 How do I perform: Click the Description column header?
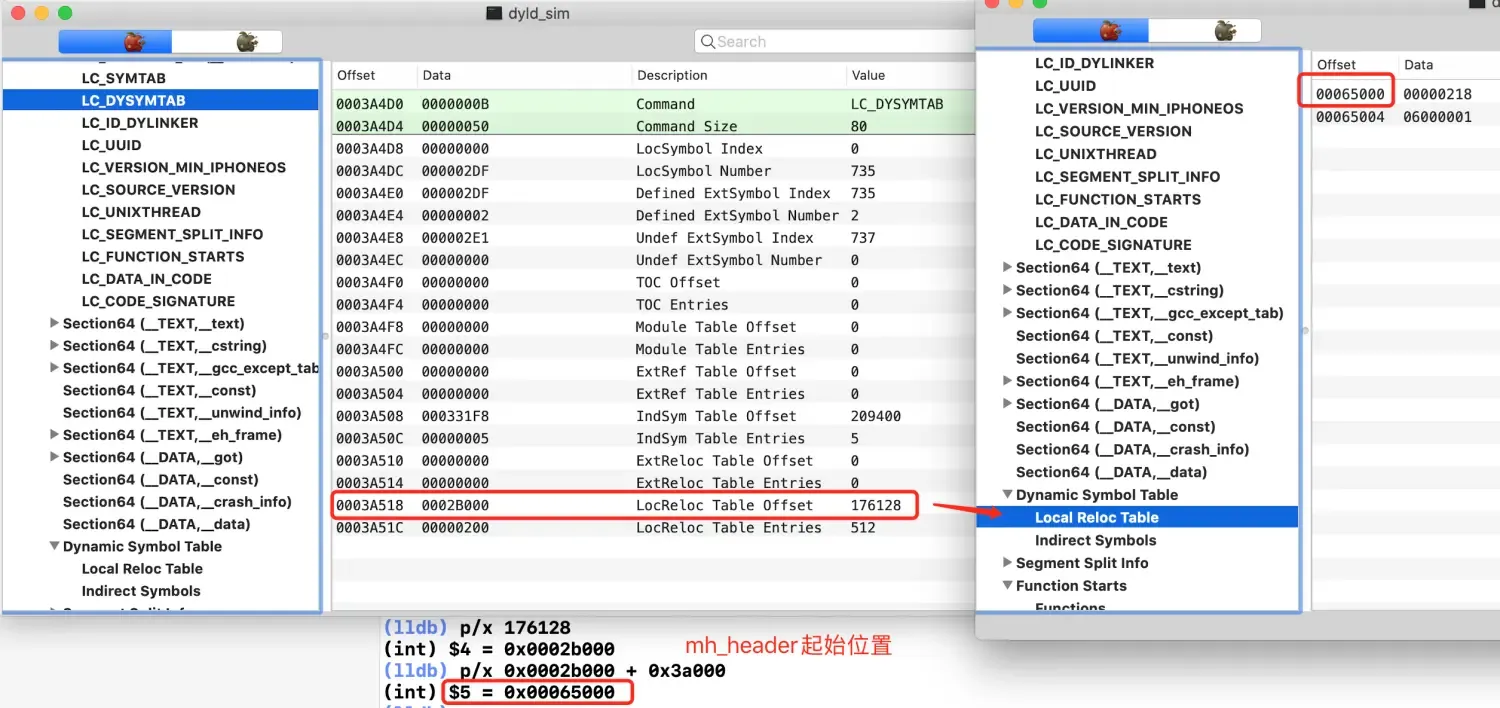[672, 75]
